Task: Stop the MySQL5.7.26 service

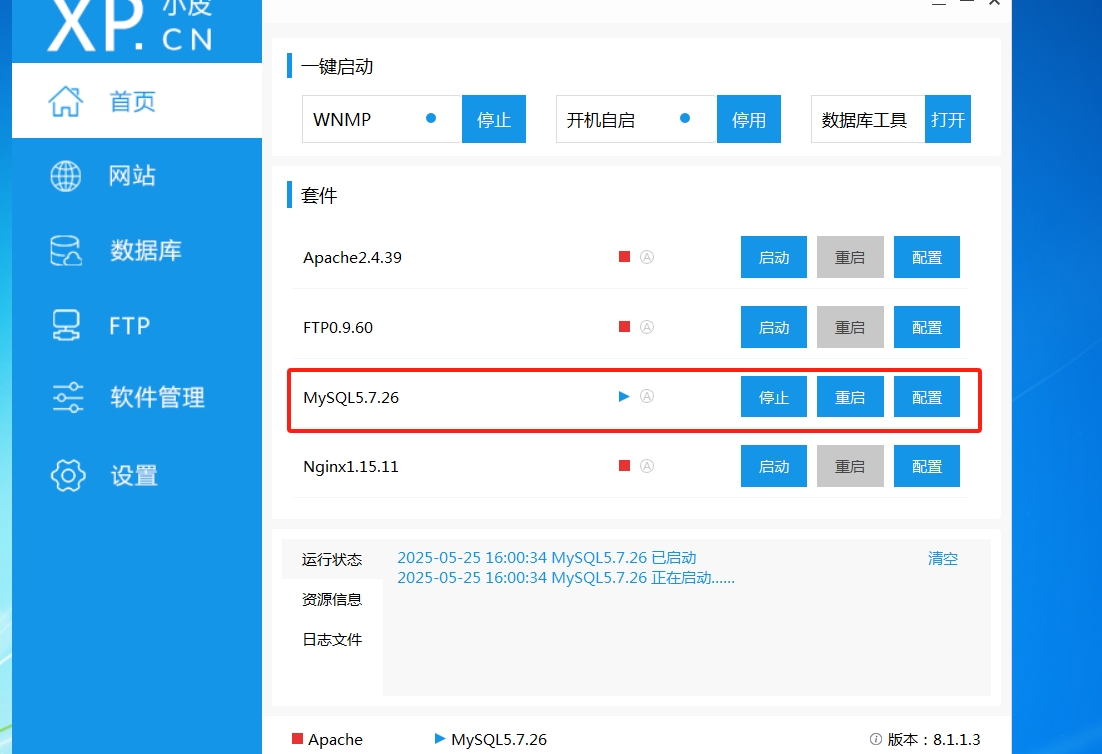Action: point(774,396)
